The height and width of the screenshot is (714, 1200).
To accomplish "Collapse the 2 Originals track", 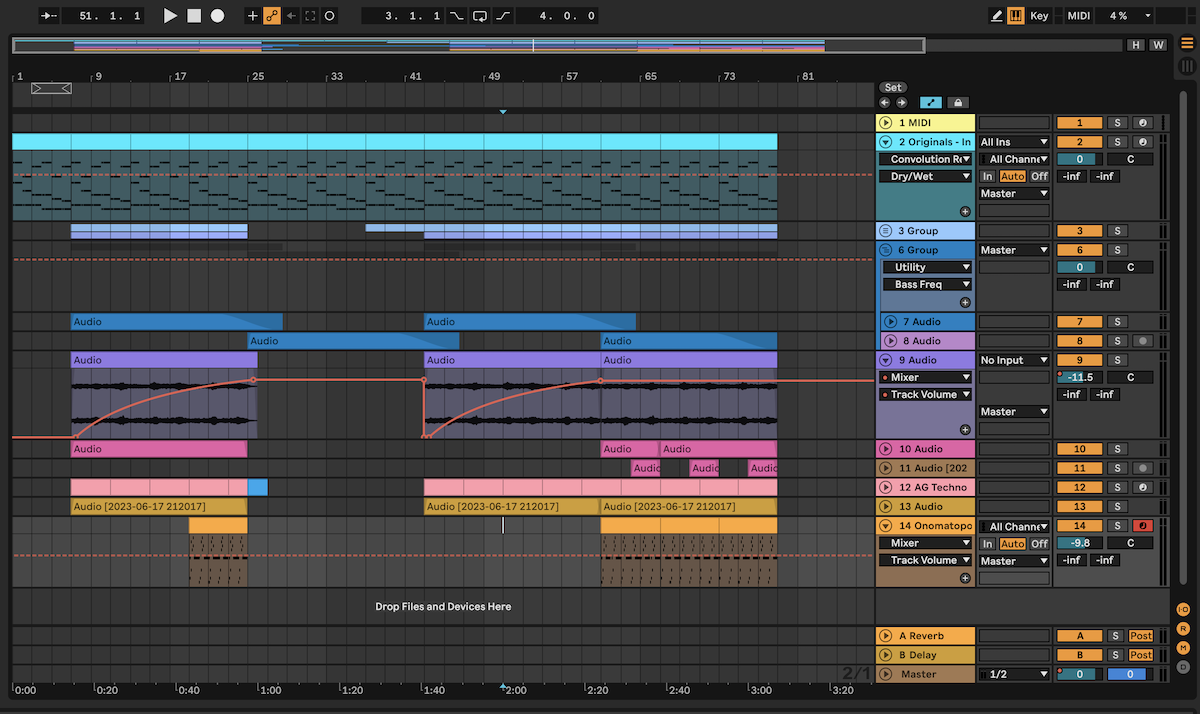I will coord(886,142).
